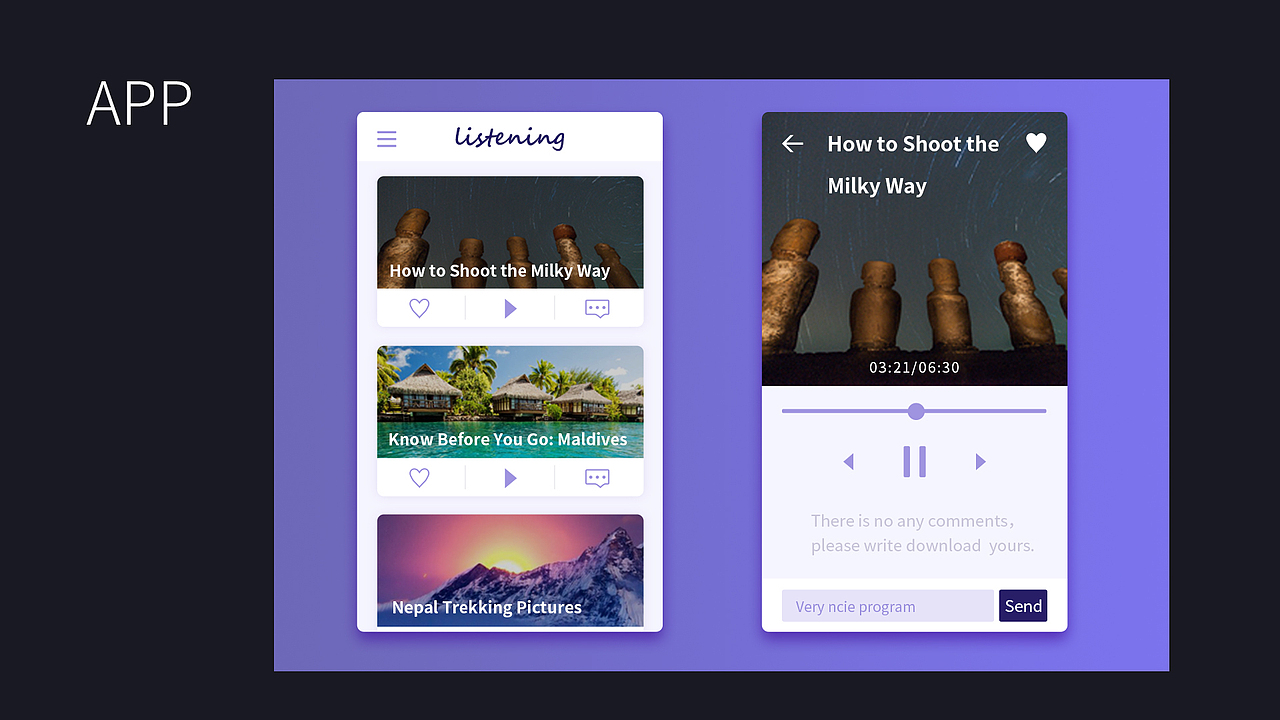This screenshot has width=1280, height=720.
Task: Click the 'There is no any comments' text
Action: tap(922, 533)
